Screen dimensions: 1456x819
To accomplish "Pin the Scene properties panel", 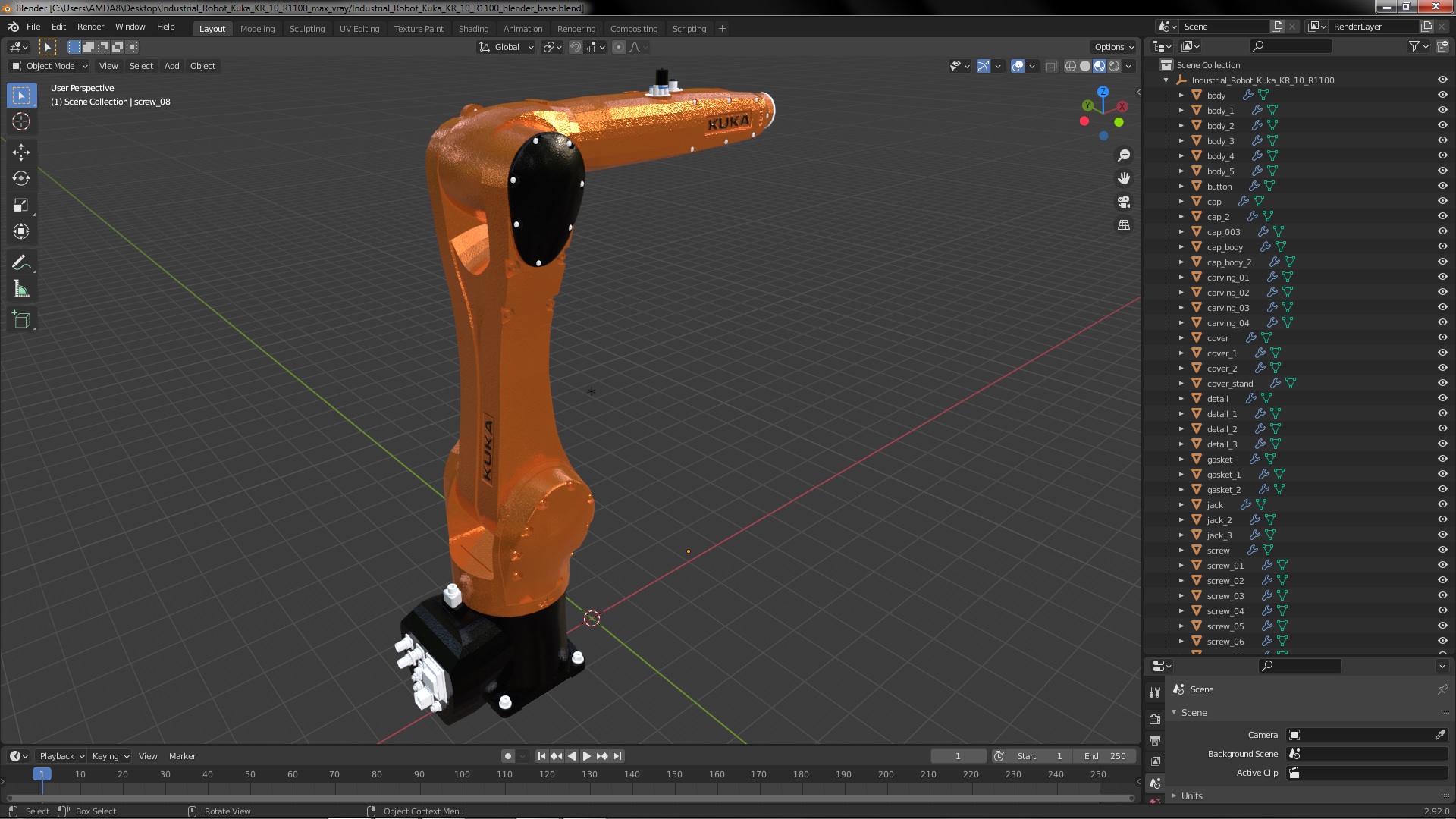I will pos(1442,689).
